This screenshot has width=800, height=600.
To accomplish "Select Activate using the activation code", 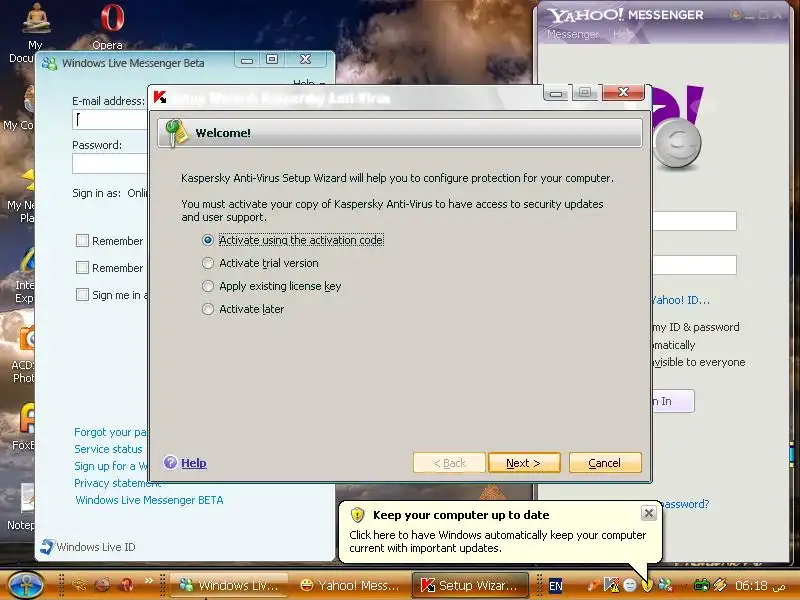I will [x=208, y=240].
